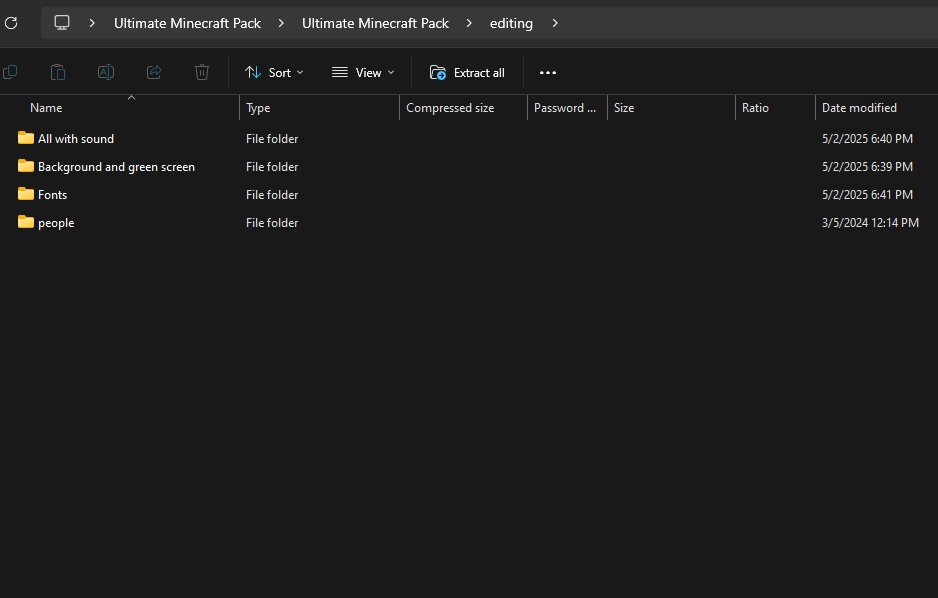
Task: Click the Fonts folder icon
Action: click(x=26, y=194)
